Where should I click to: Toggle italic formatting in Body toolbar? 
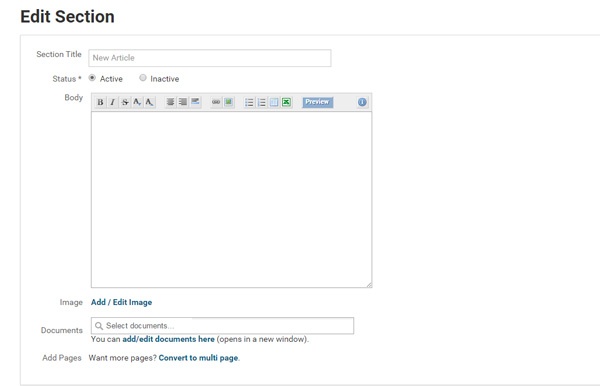[112, 102]
